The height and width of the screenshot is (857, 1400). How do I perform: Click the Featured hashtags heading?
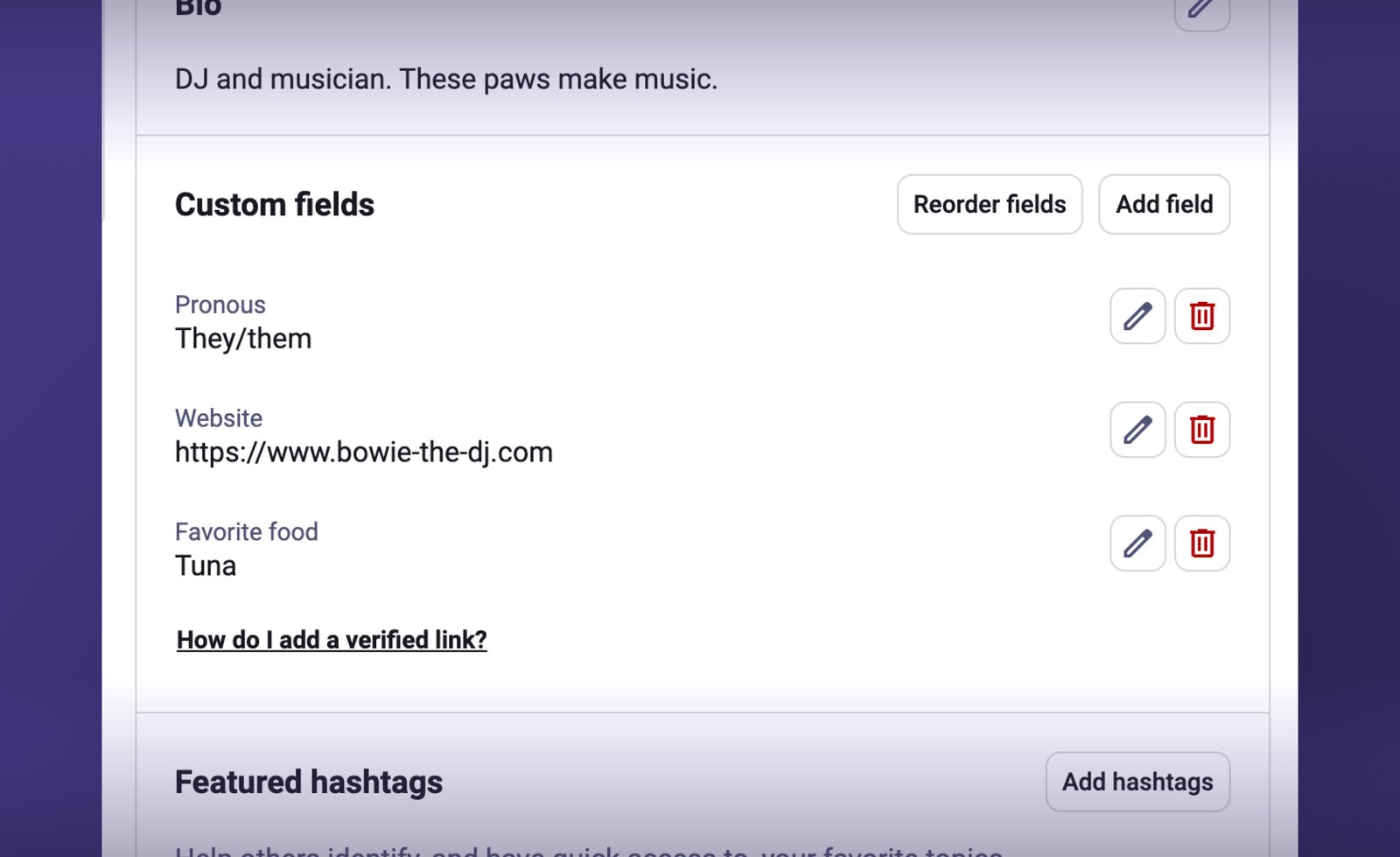[x=309, y=782]
